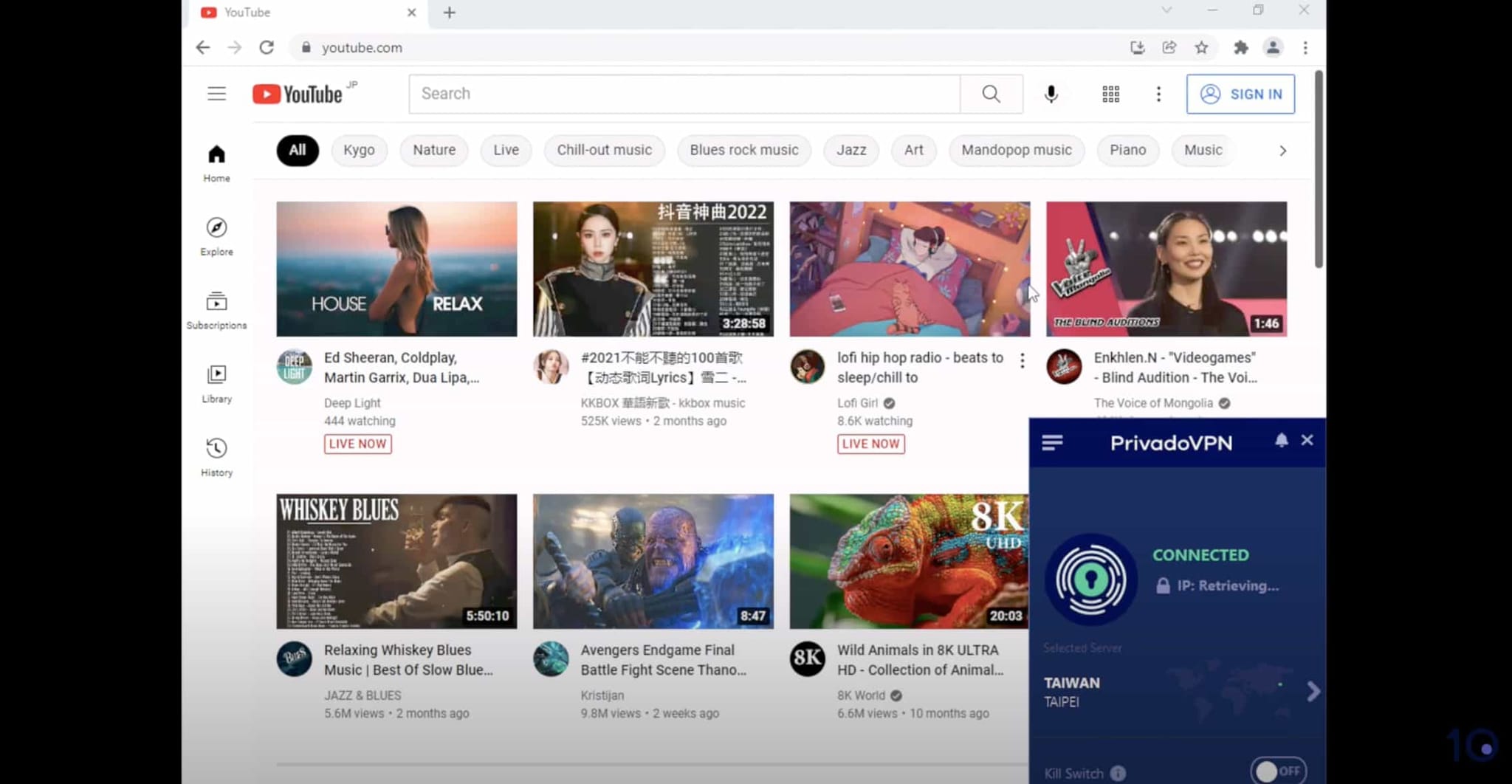Go to Subscriptions in the sidebar
Viewport: 1512px width, 784px height.
point(216,310)
